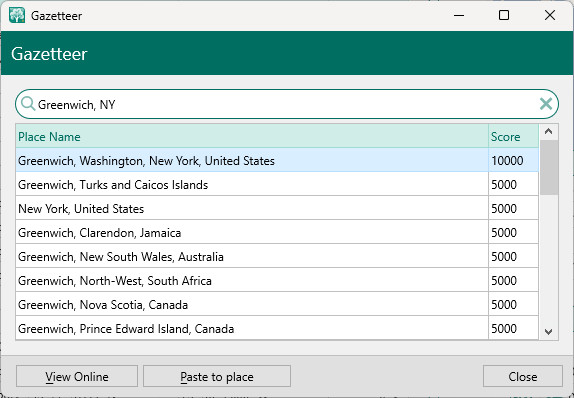Click score 5000 of Turks and Caicos row

tap(513, 184)
